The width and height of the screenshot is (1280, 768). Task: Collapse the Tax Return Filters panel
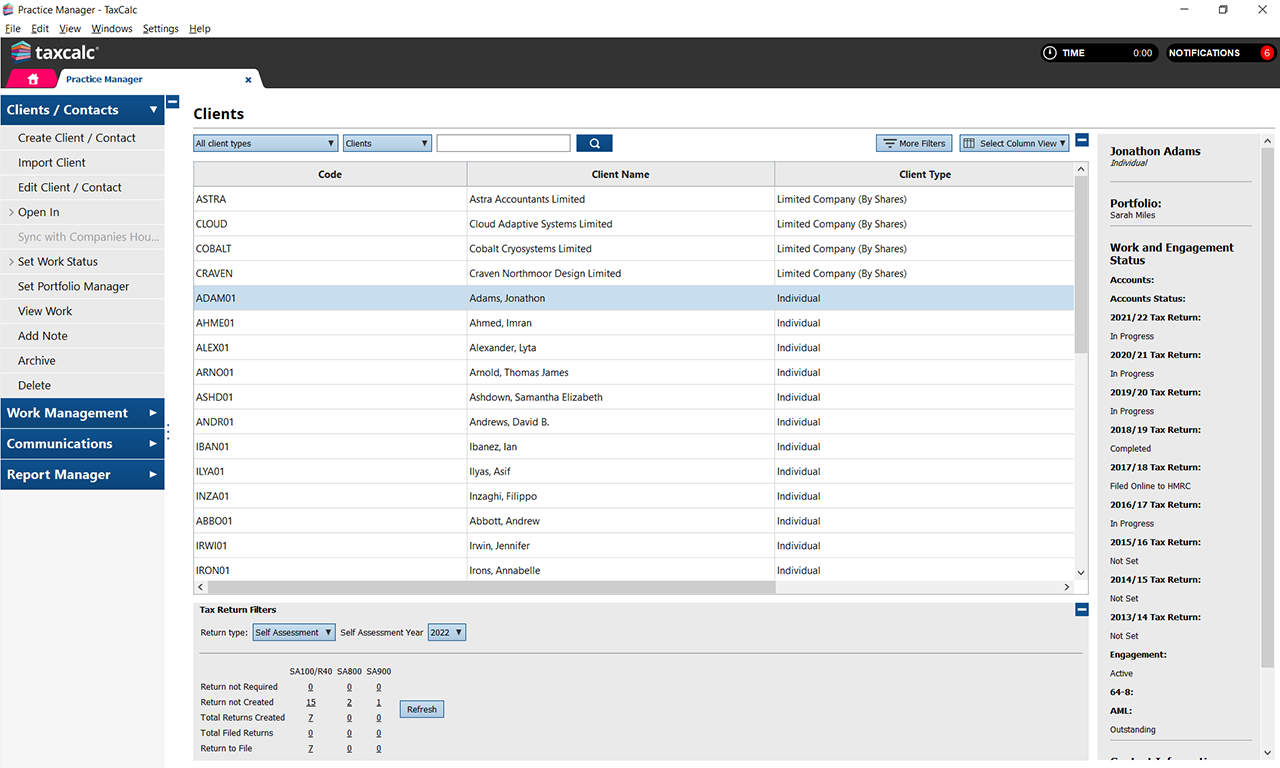(1081, 610)
